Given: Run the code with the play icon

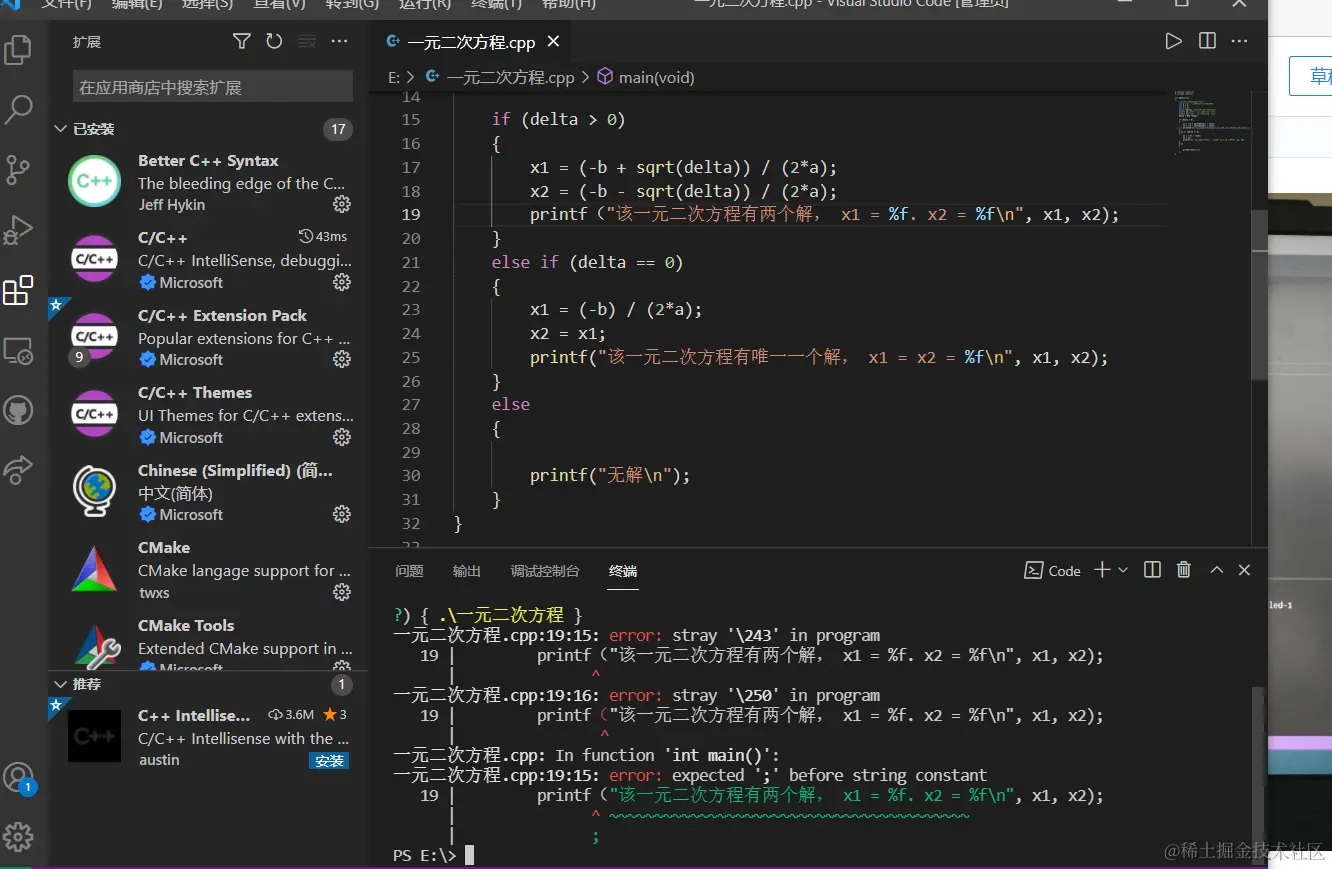Looking at the screenshot, I should [x=1173, y=42].
